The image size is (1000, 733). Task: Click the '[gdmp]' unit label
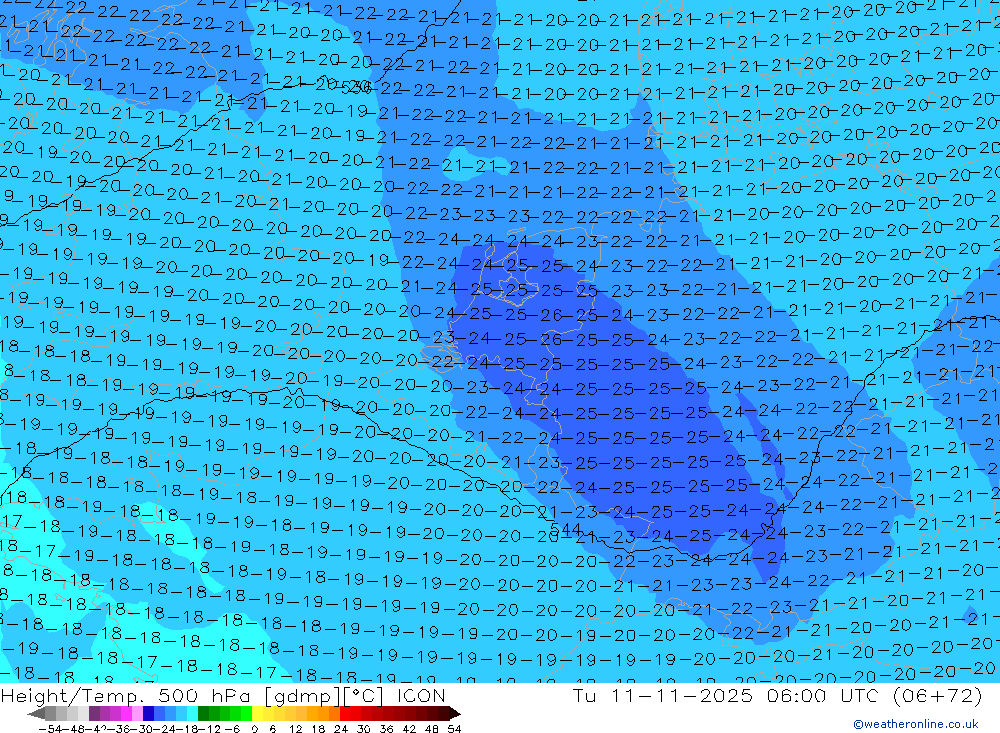point(304,696)
